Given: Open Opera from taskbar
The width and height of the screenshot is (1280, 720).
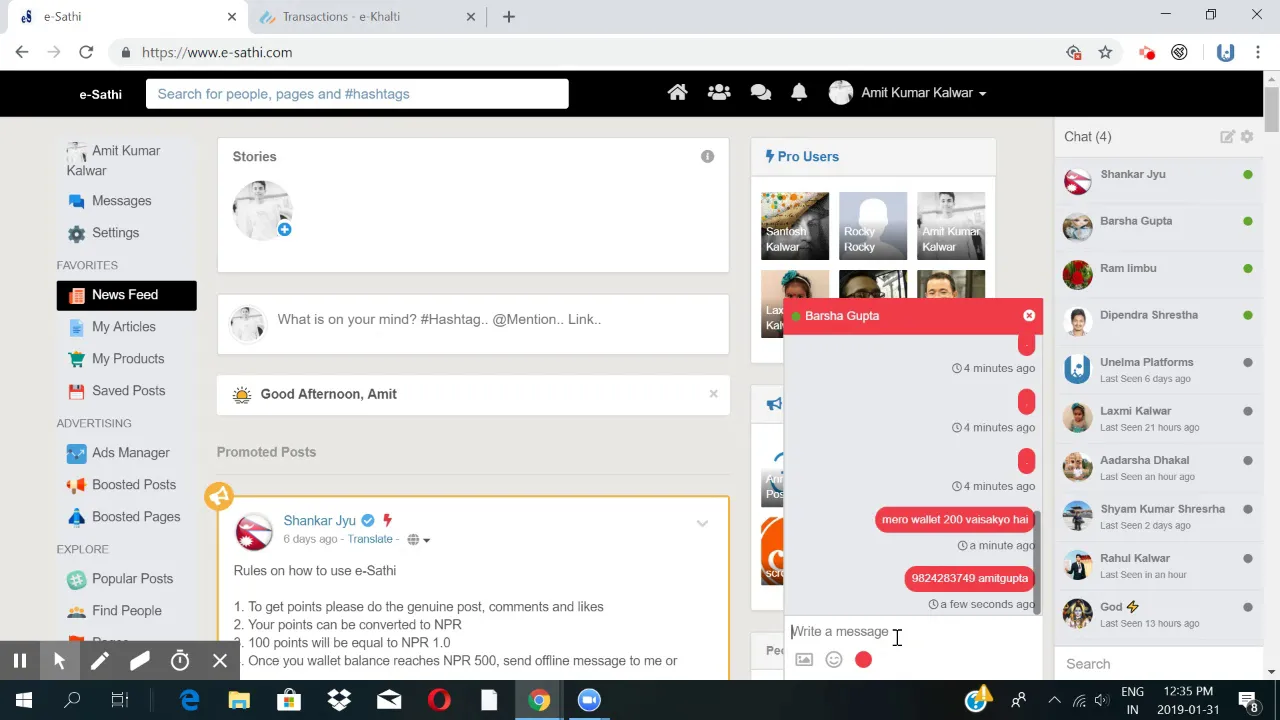Looking at the screenshot, I should [x=439, y=700].
